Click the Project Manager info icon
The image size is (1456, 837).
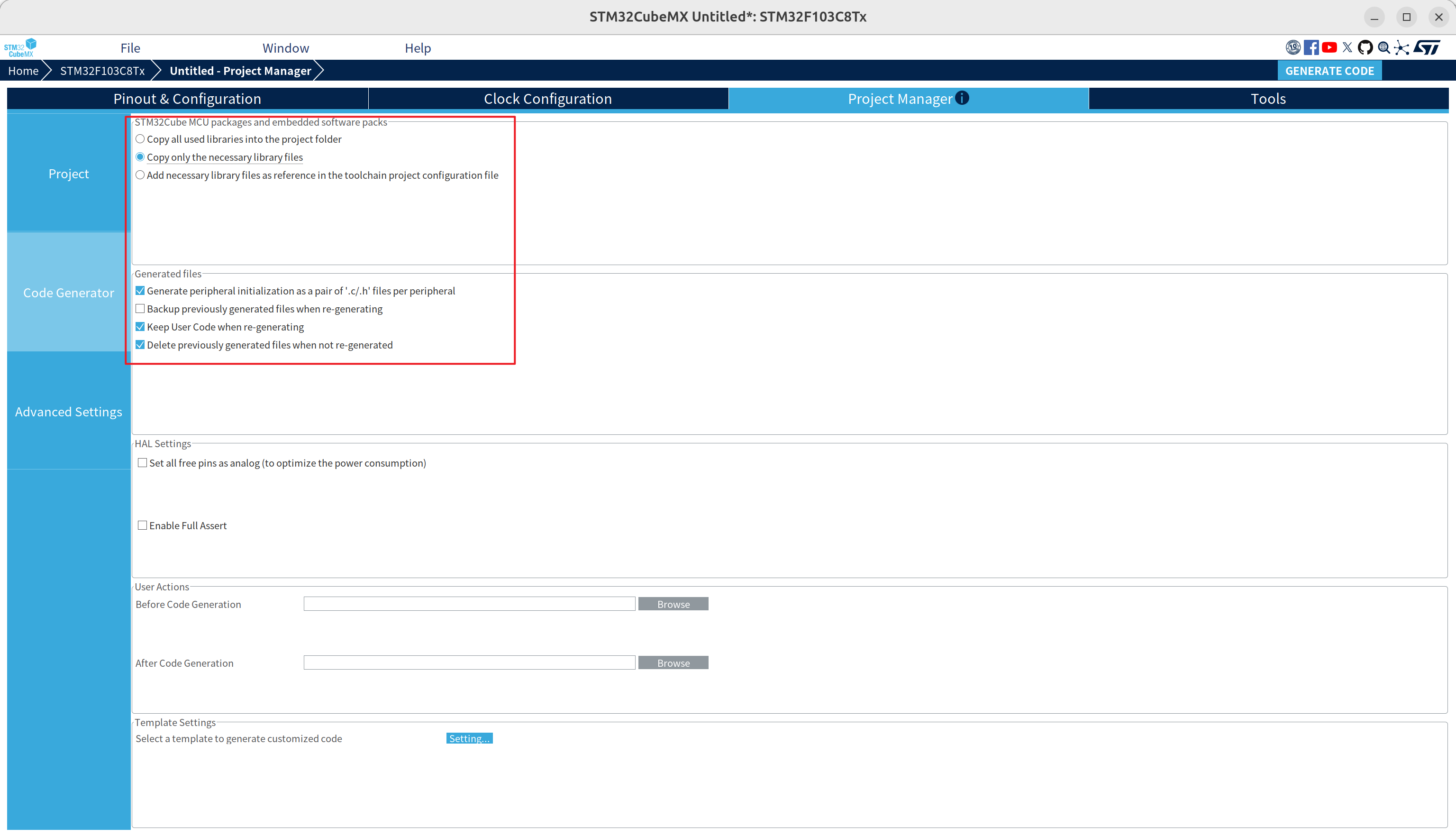tap(962, 98)
